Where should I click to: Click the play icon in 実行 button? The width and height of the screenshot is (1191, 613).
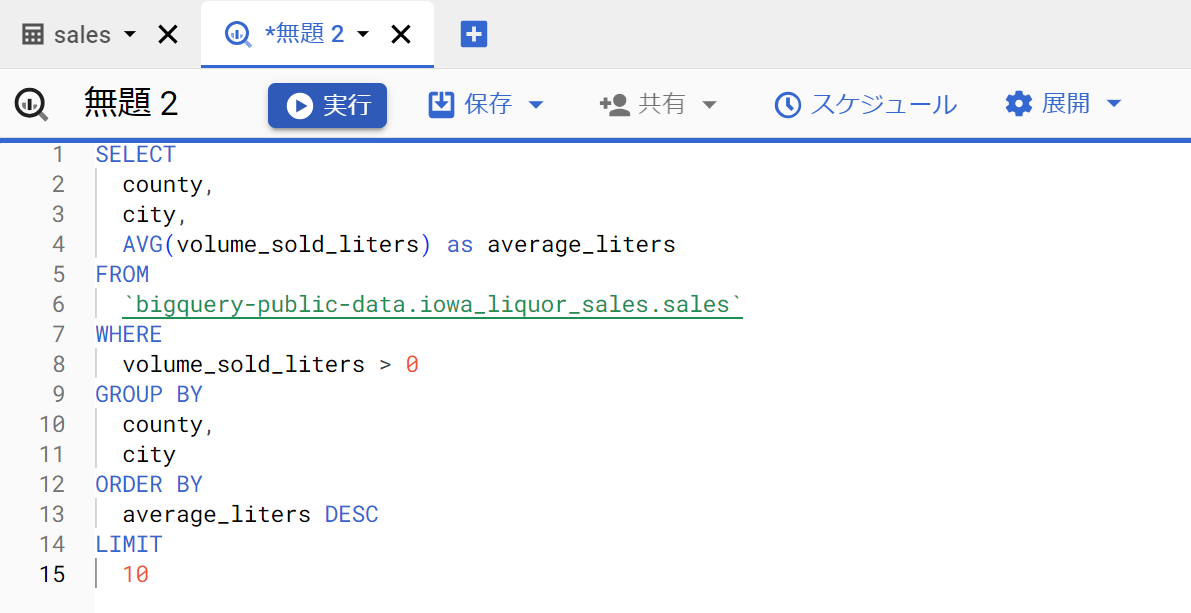299,106
